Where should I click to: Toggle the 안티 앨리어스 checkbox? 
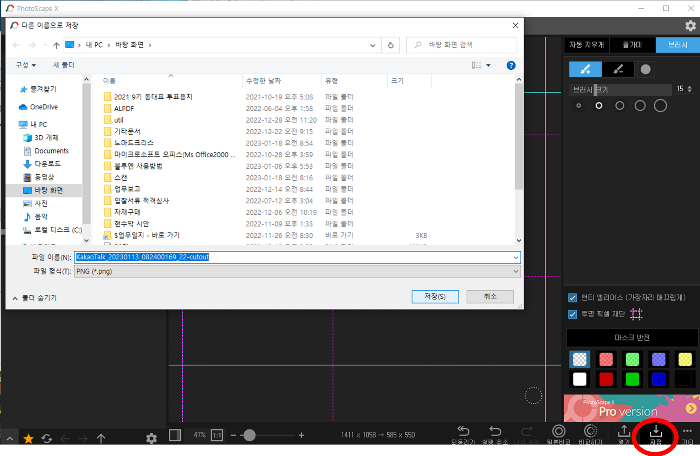[572, 297]
